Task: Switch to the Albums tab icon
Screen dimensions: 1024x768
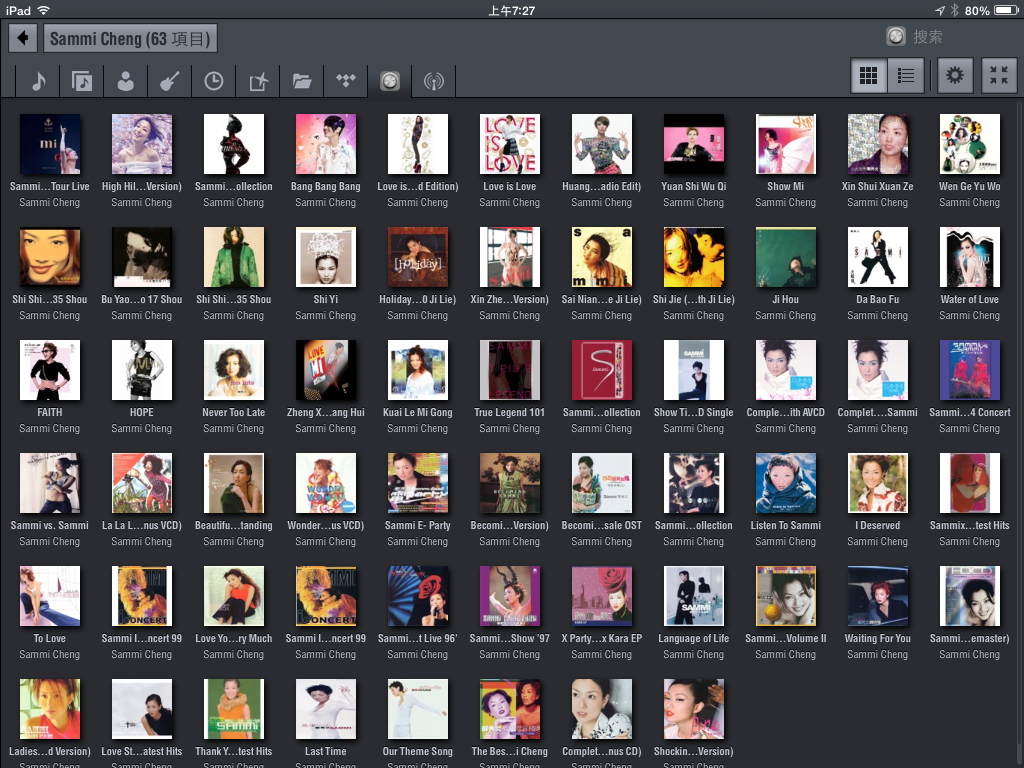Action: click(x=82, y=81)
